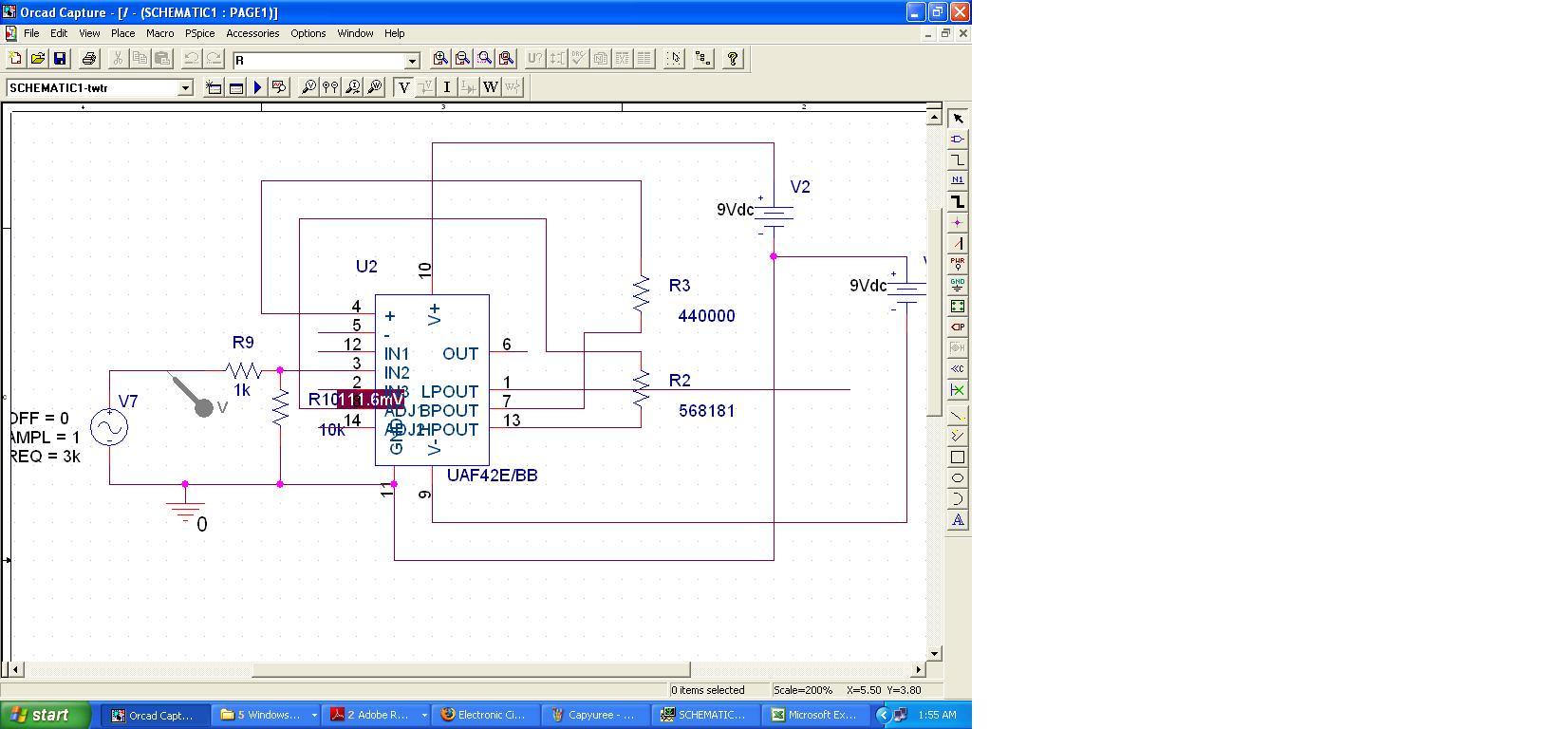Select Place Ellipse tool in palette
1568x729 pixels.
coord(957,478)
